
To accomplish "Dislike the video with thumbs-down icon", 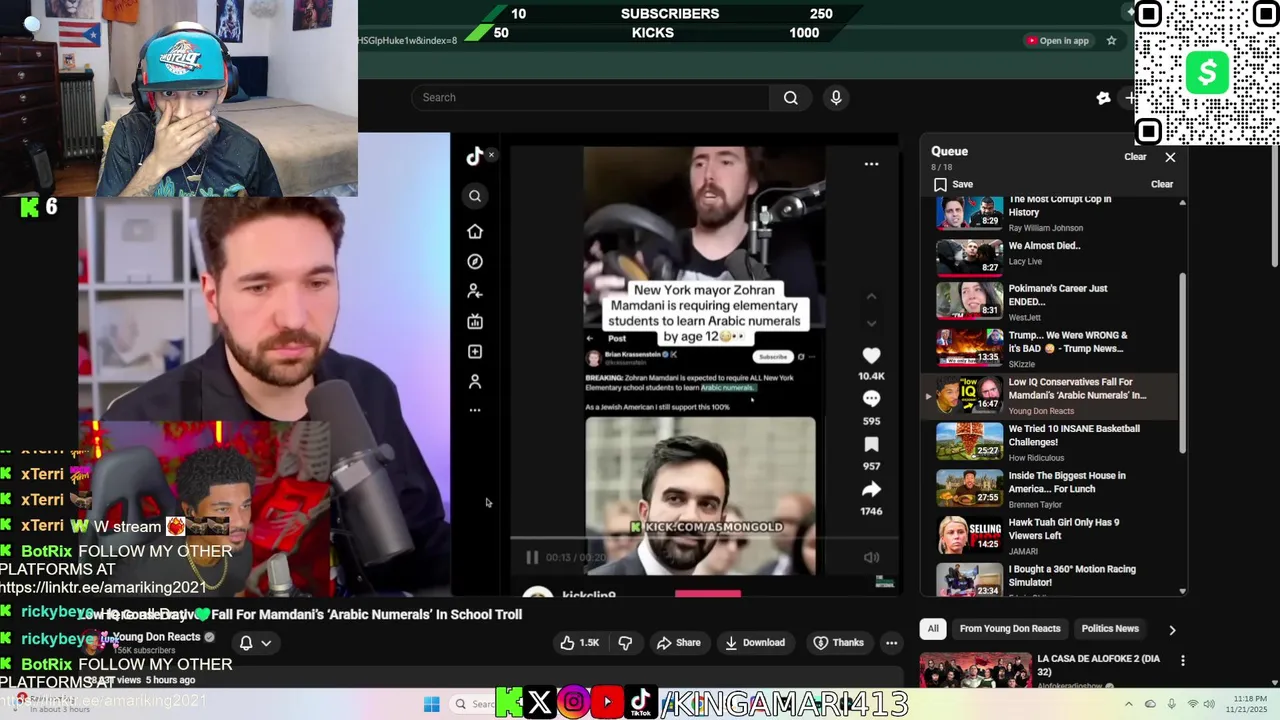I will [625, 643].
